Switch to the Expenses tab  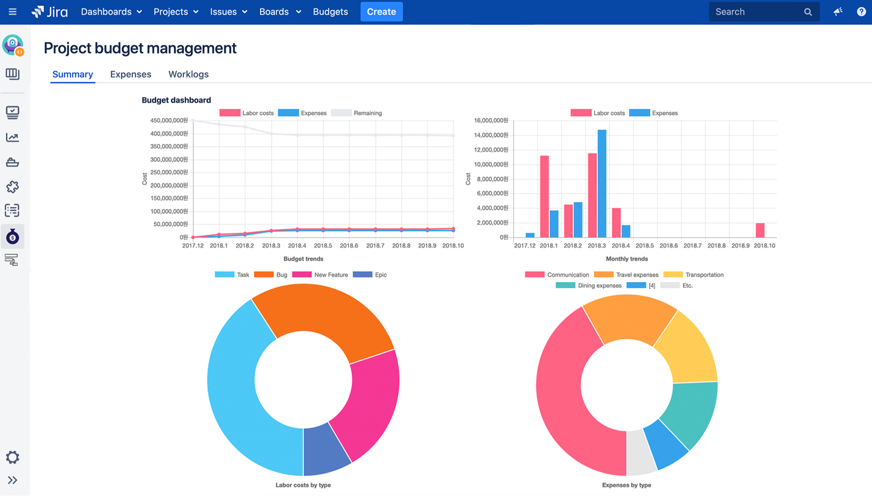[130, 74]
